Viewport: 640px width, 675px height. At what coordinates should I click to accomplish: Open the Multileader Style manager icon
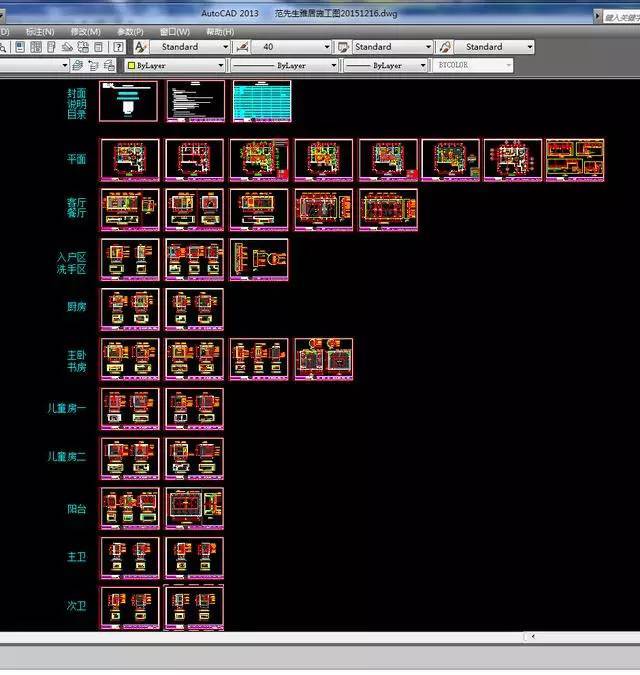(x=445, y=47)
